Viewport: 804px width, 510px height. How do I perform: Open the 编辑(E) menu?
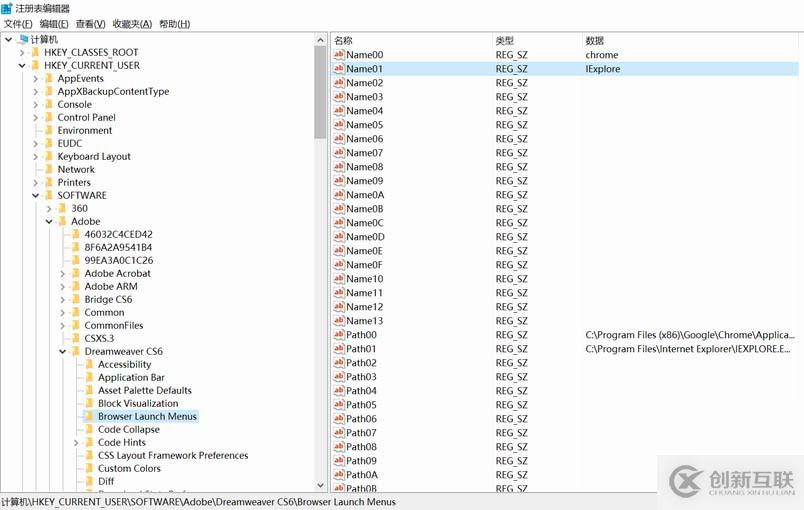click(54, 24)
